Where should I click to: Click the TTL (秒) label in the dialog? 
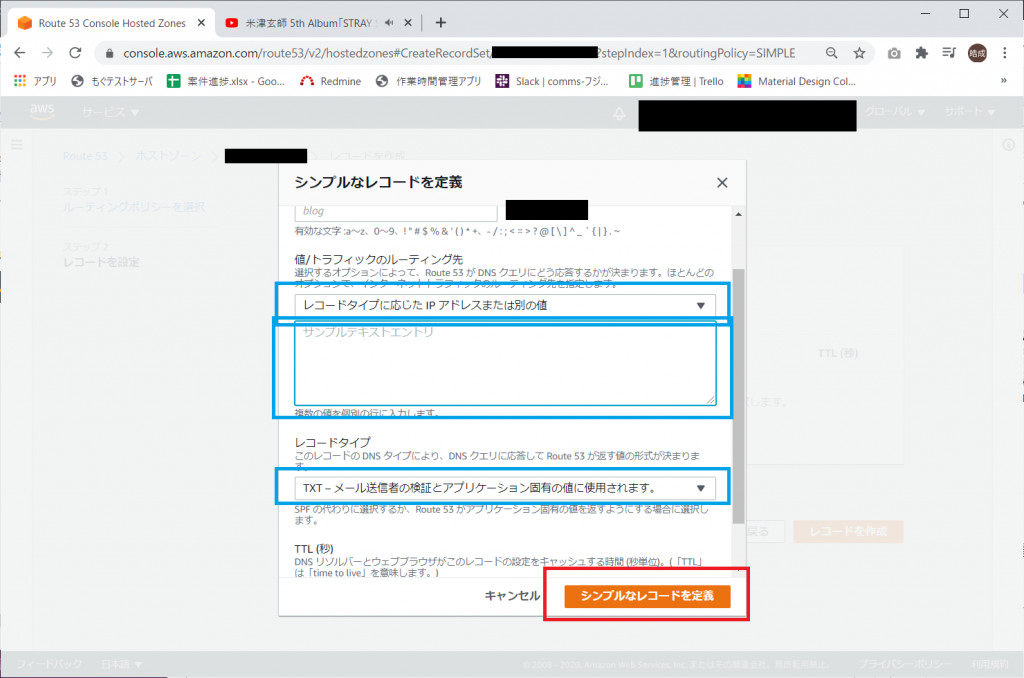point(314,549)
